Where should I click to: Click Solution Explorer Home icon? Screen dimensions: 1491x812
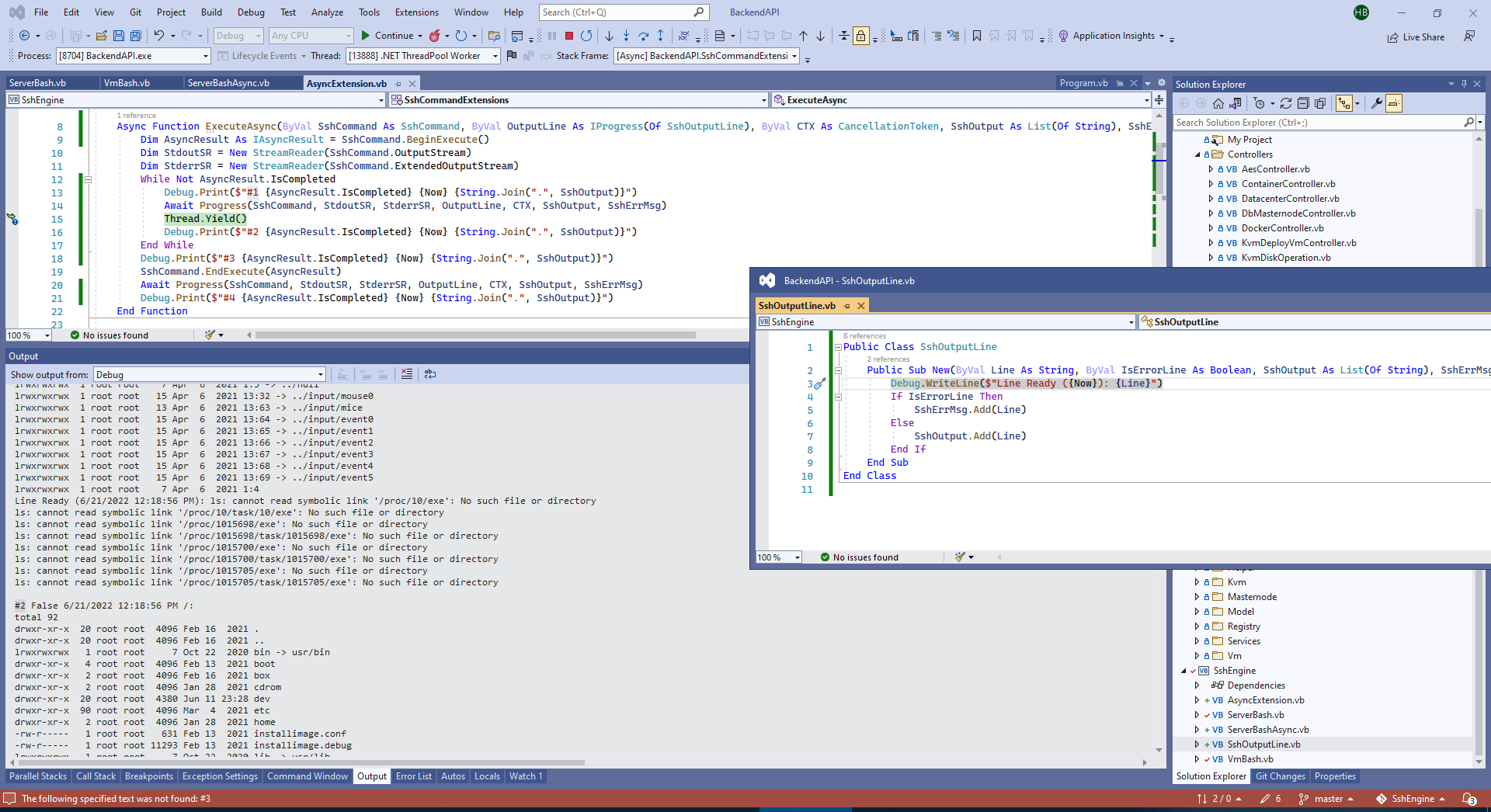tap(1218, 103)
